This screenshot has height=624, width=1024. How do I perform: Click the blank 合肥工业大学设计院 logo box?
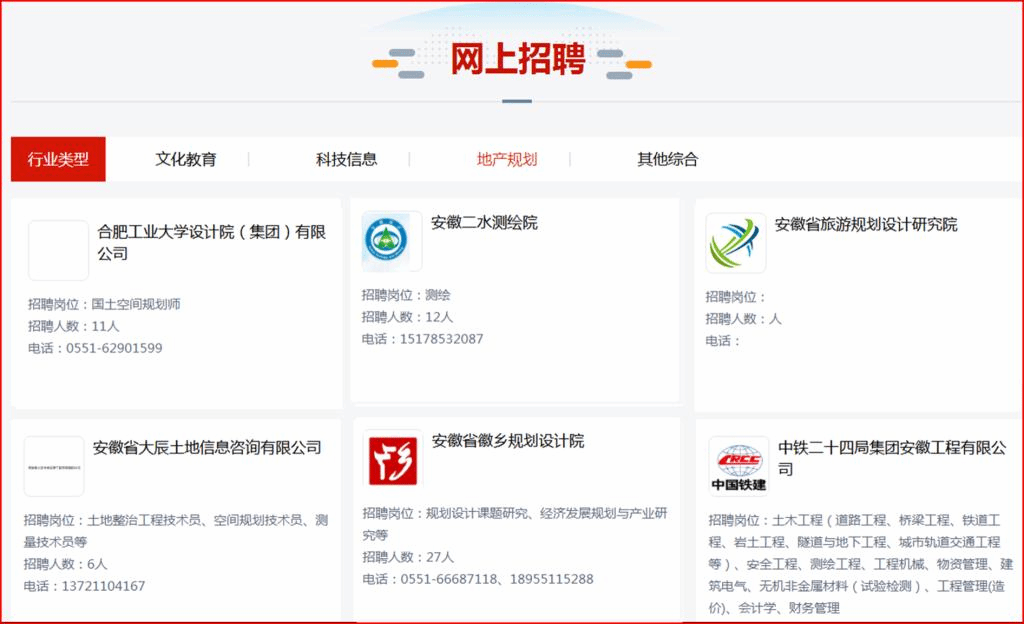(x=58, y=250)
